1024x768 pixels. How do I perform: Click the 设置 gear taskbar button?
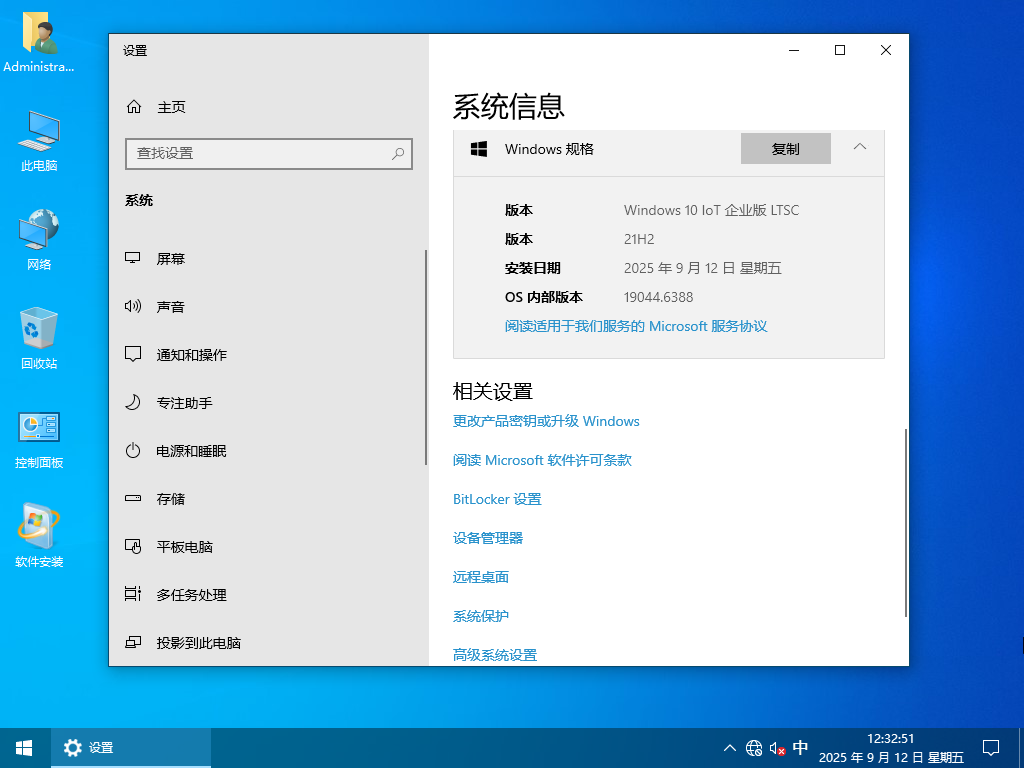pyautogui.click(x=131, y=748)
